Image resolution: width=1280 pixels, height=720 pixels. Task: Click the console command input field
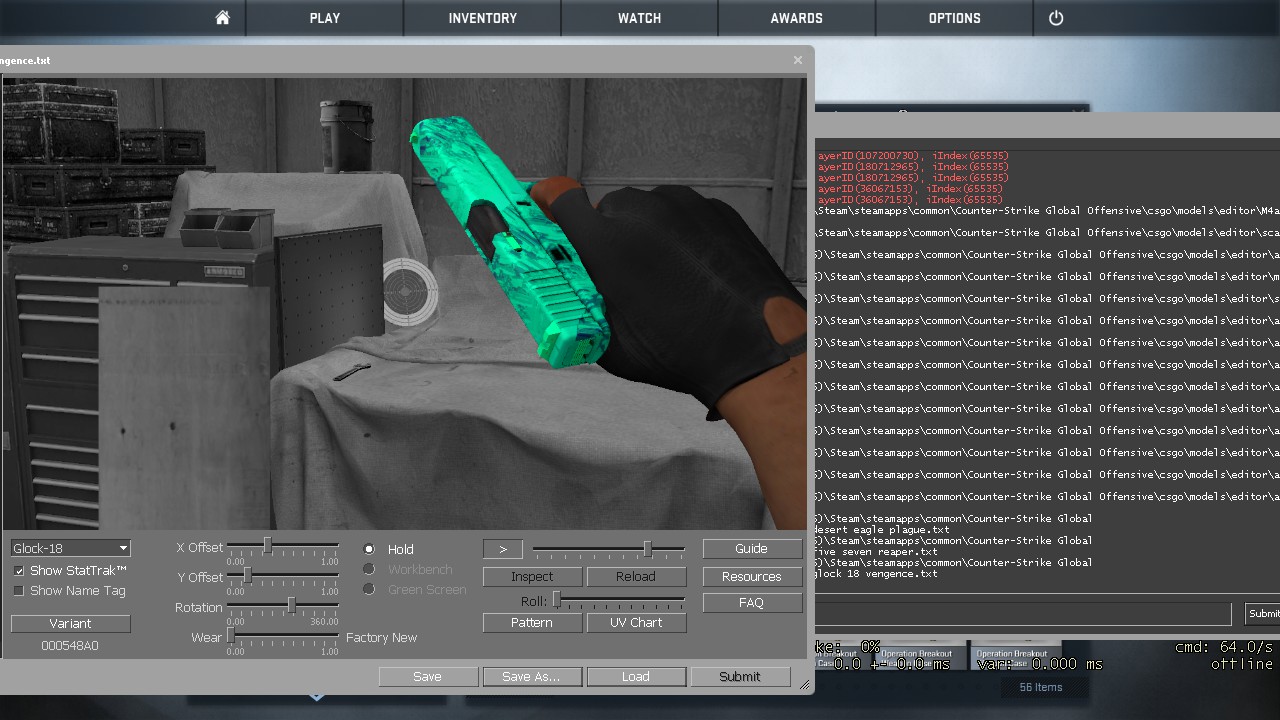click(1023, 613)
